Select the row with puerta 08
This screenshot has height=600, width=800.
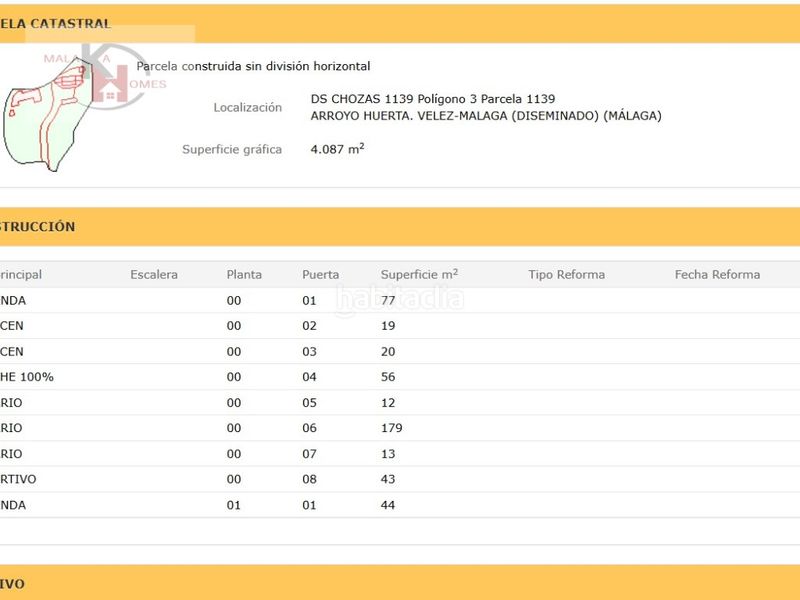tap(400, 479)
